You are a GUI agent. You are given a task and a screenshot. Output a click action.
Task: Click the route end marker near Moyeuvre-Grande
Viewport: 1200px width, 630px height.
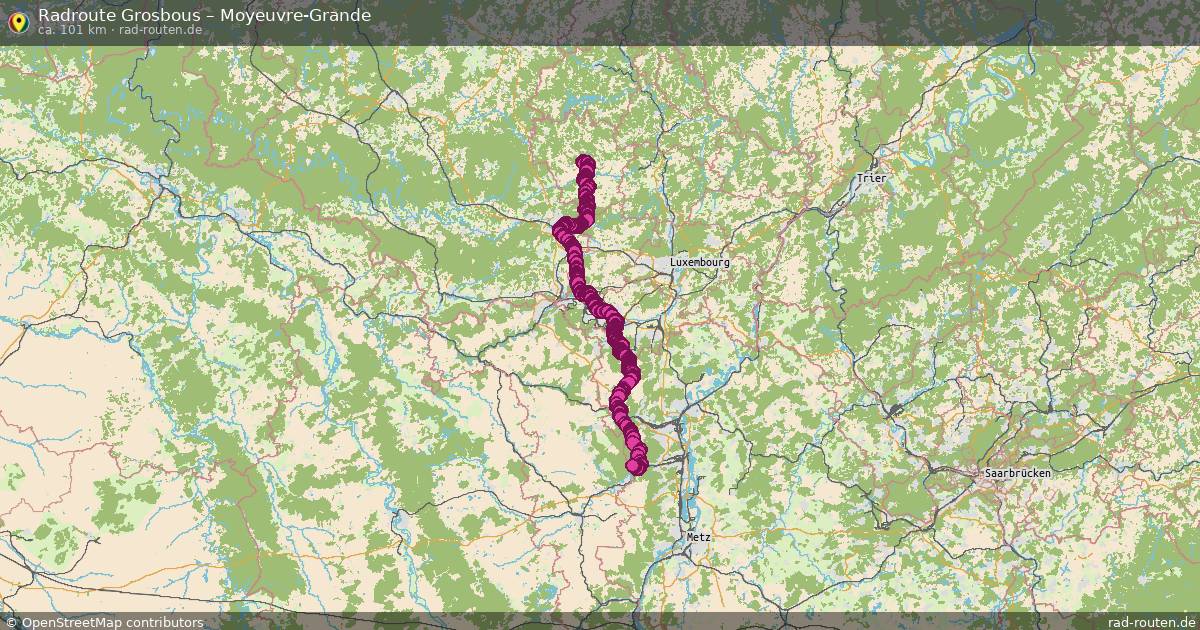pos(636,465)
